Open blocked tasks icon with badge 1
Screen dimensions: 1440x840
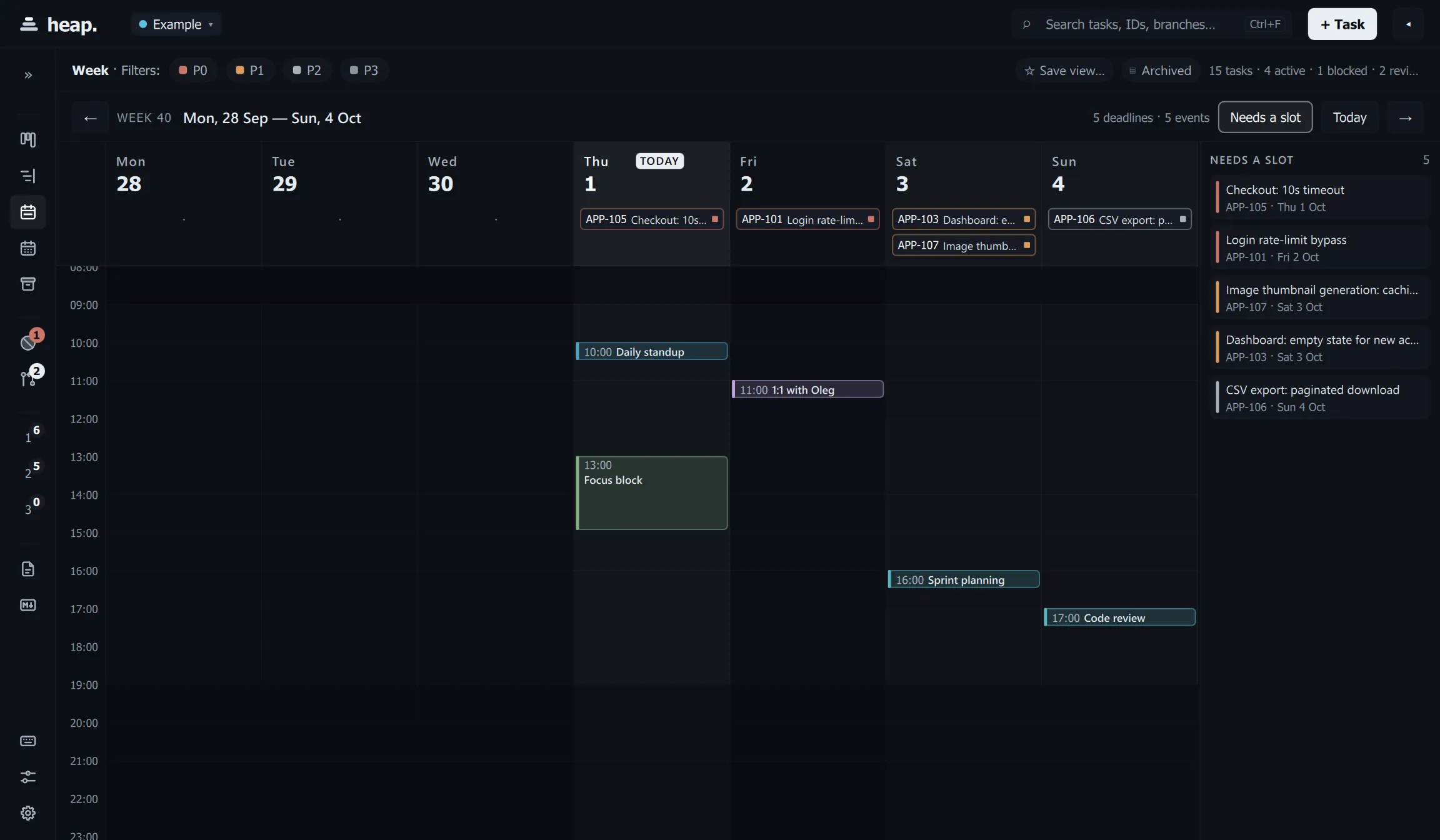(28, 342)
